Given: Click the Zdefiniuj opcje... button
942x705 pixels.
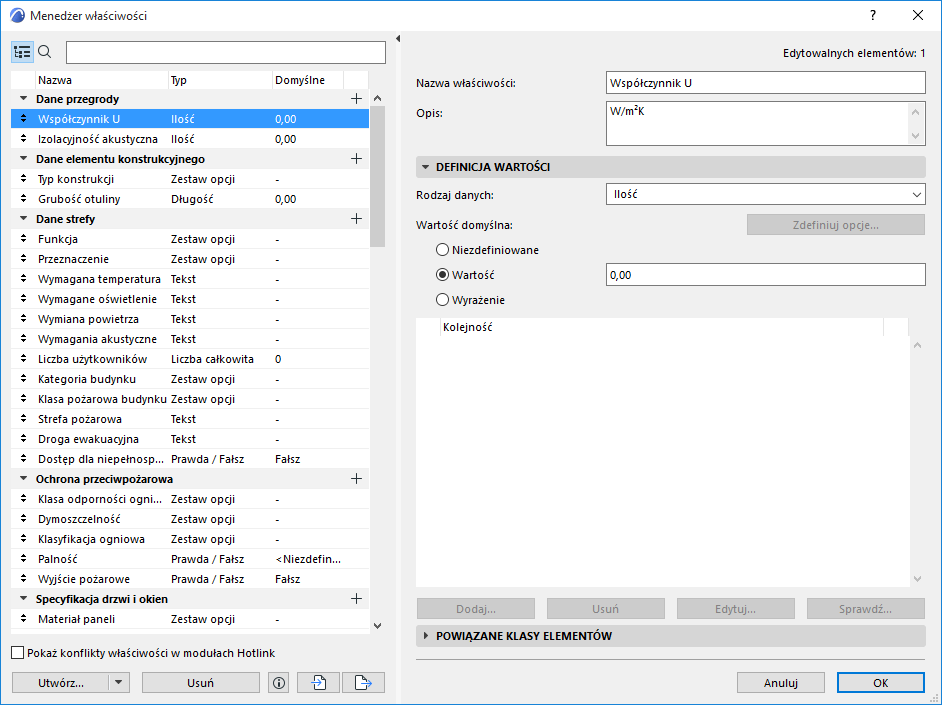Looking at the screenshot, I should [836, 225].
